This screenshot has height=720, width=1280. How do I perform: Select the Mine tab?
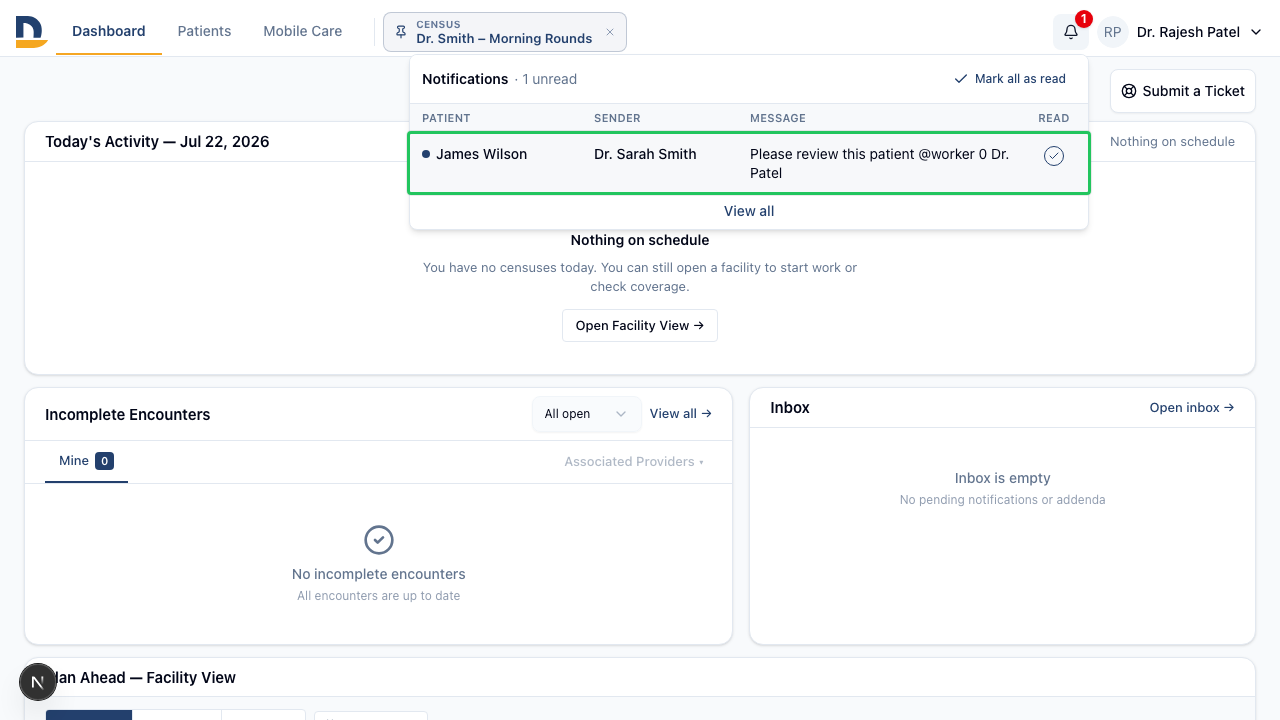pyautogui.click(x=86, y=461)
